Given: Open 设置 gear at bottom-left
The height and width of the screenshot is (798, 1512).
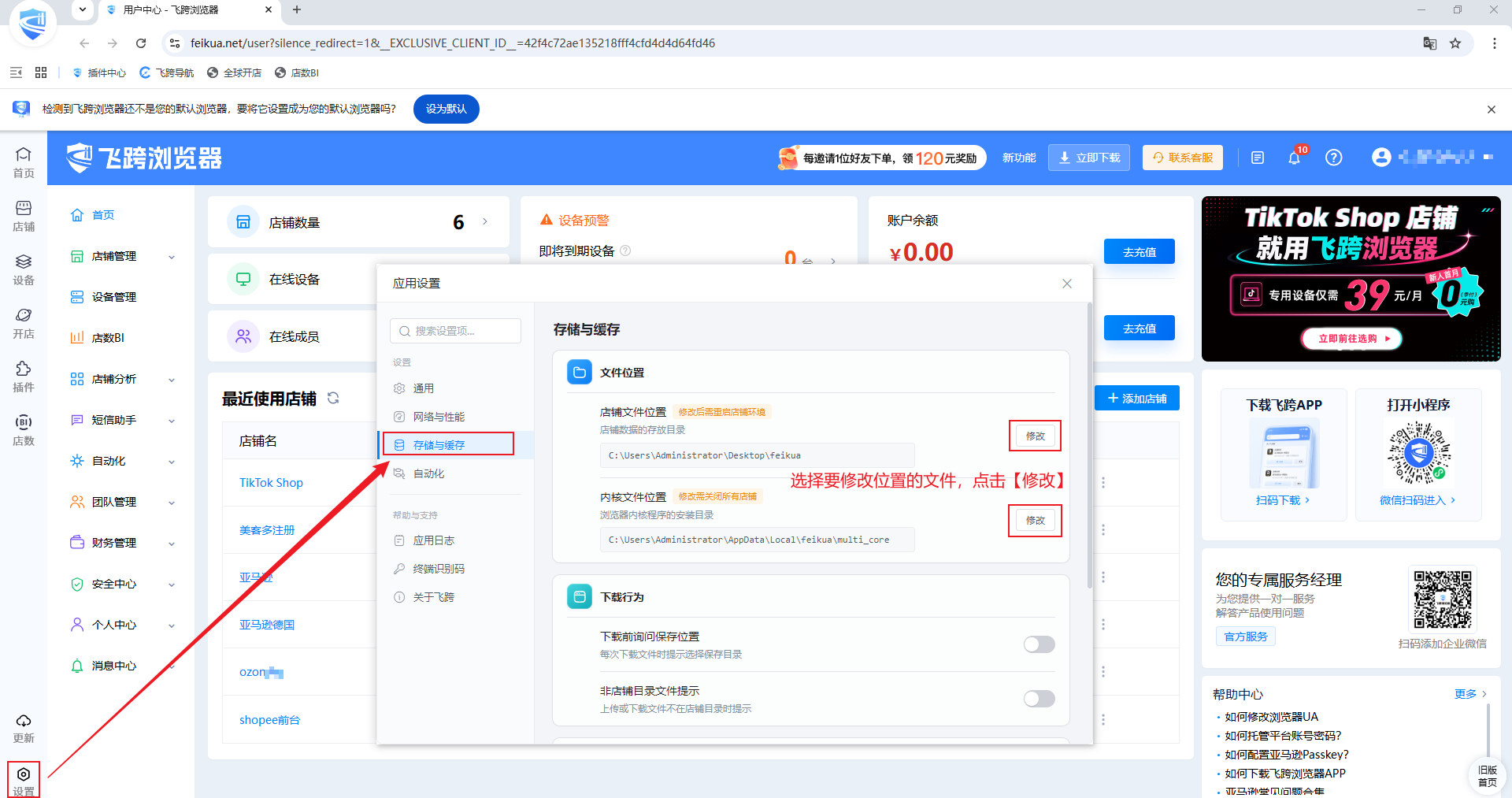Looking at the screenshot, I should [24, 781].
